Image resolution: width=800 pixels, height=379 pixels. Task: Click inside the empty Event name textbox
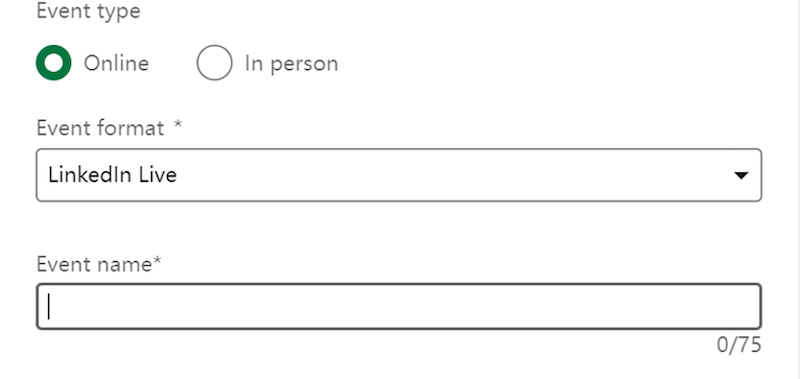click(x=399, y=306)
